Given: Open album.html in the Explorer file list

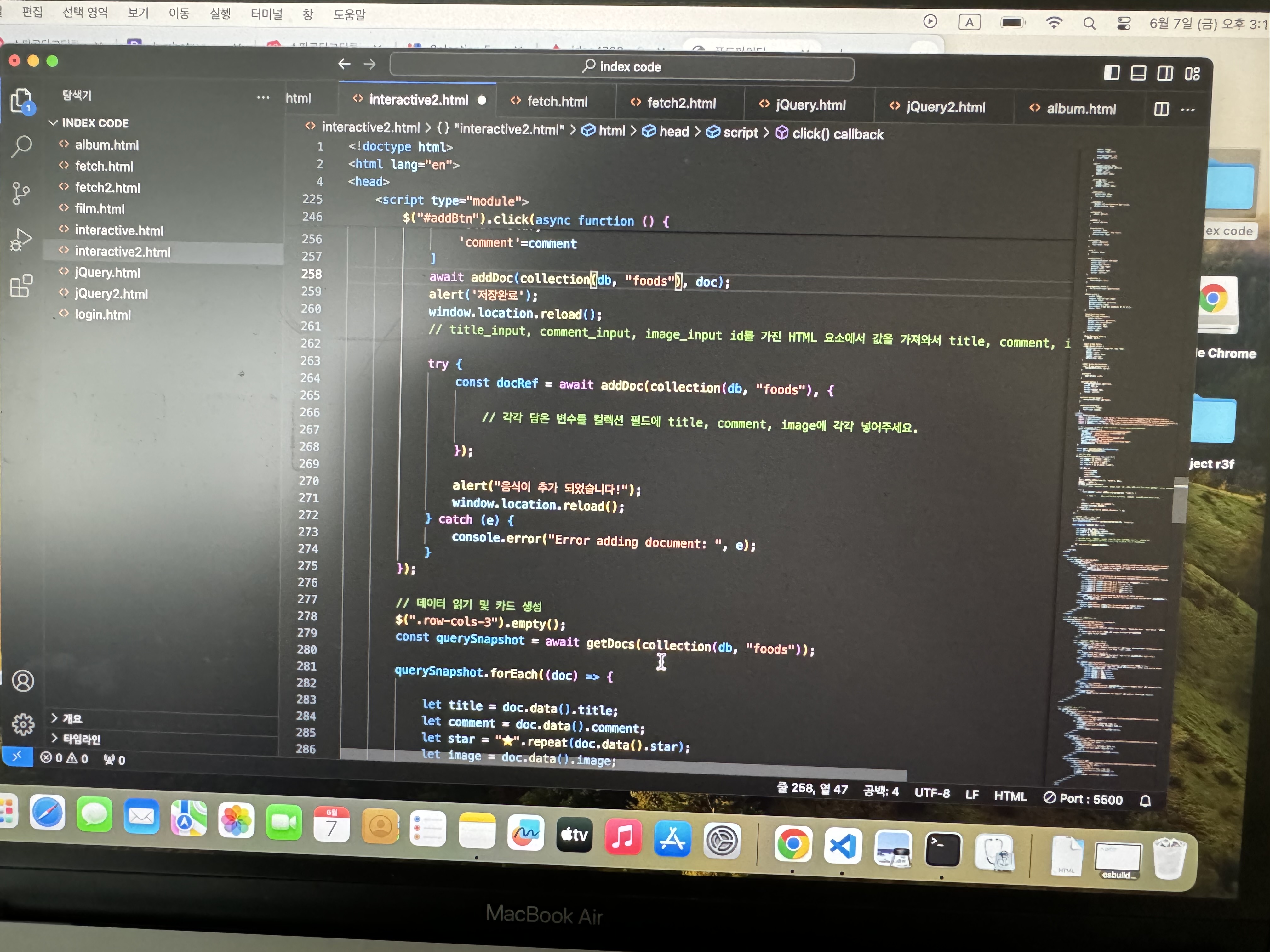Looking at the screenshot, I should point(107,145).
